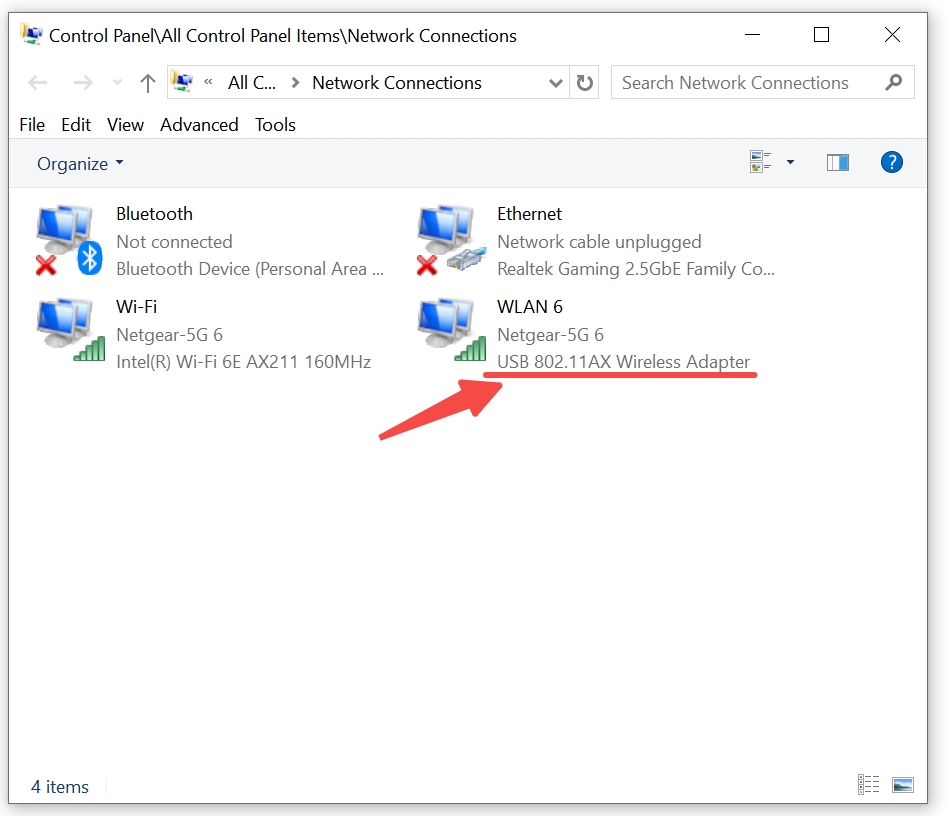
Task: Open the Tools menu
Action: (x=275, y=125)
